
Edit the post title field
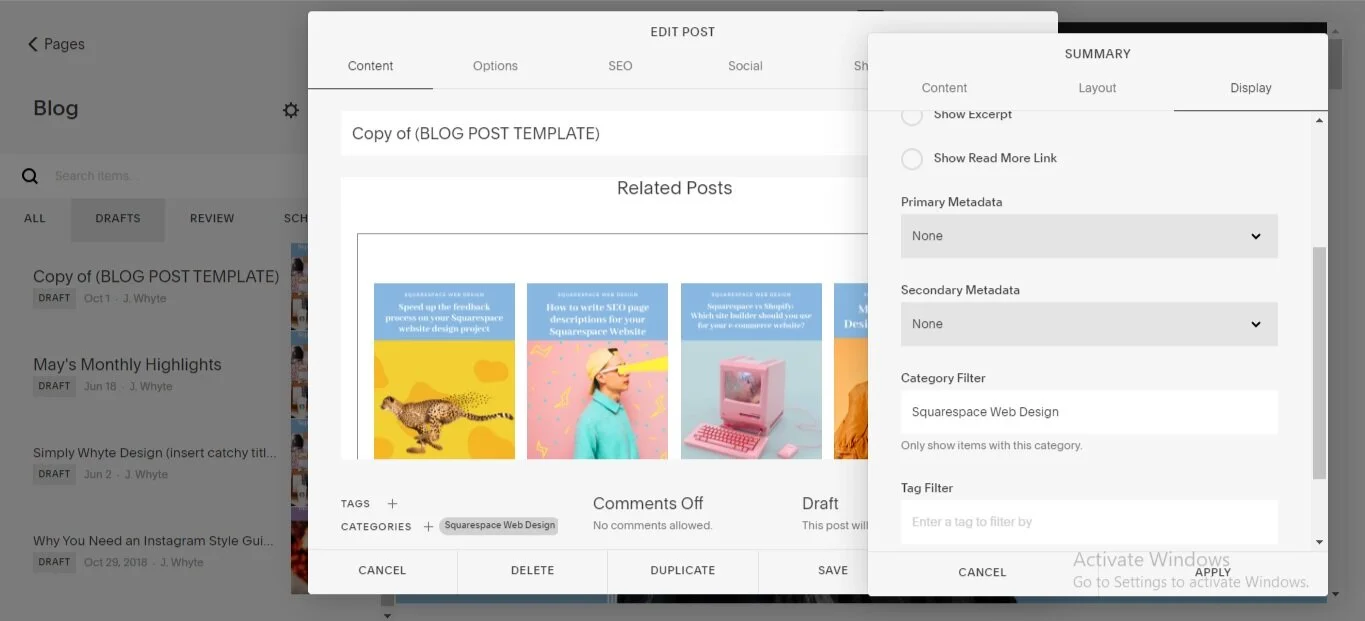click(x=604, y=133)
